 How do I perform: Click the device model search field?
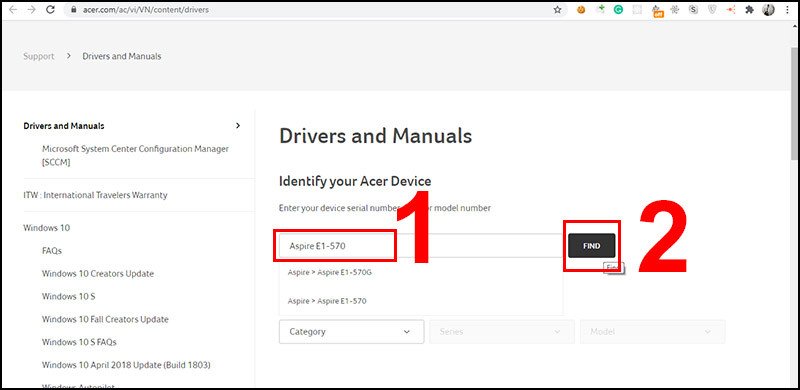click(421, 246)
